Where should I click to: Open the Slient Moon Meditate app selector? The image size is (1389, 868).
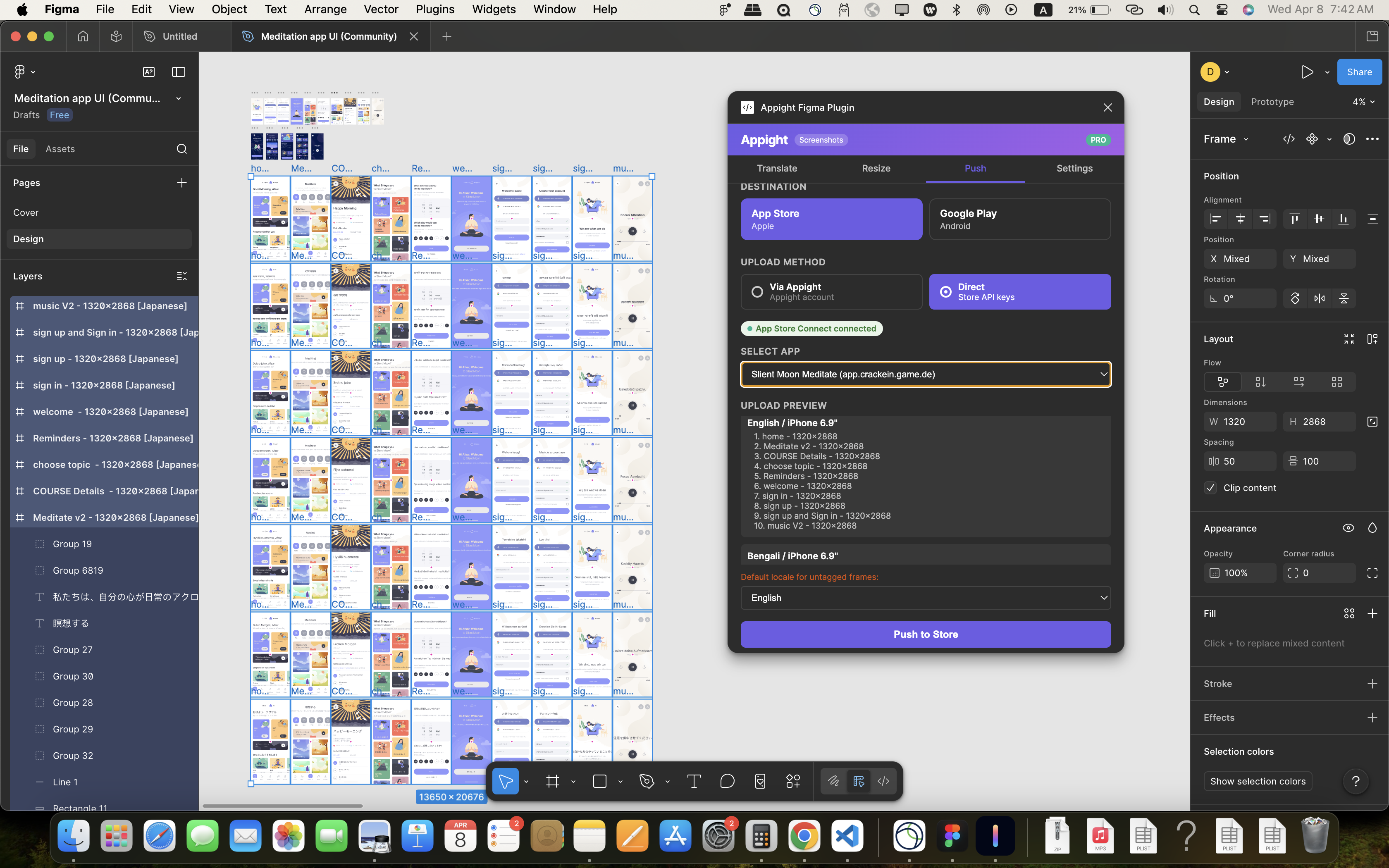pos(925,374)
